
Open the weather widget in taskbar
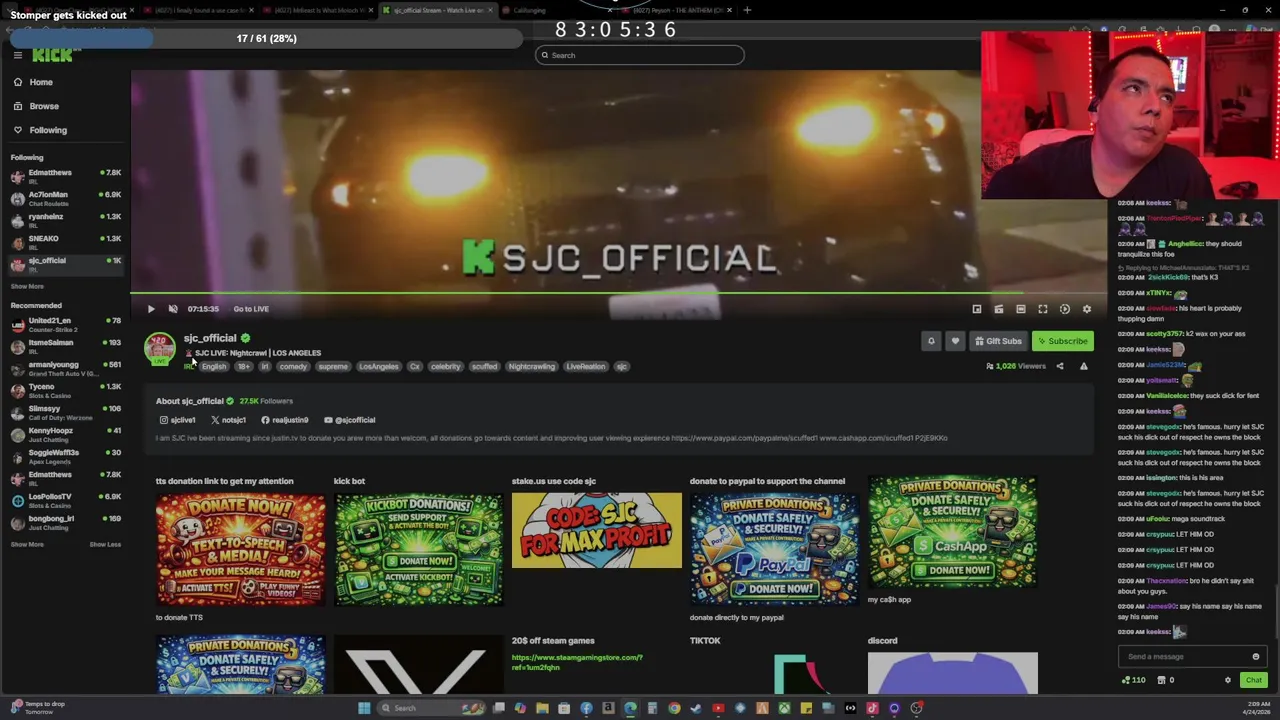pos(38,708)
